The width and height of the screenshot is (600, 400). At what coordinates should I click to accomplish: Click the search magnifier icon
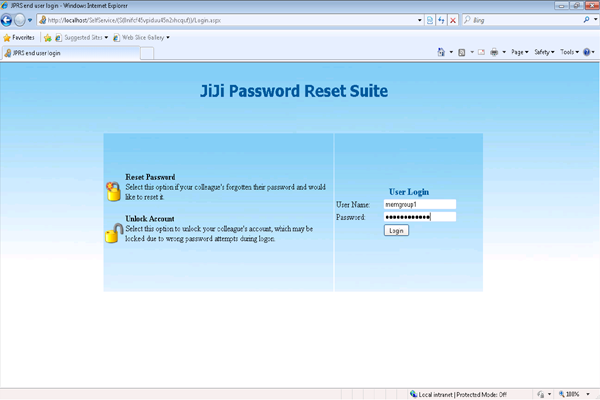point(586,20)
